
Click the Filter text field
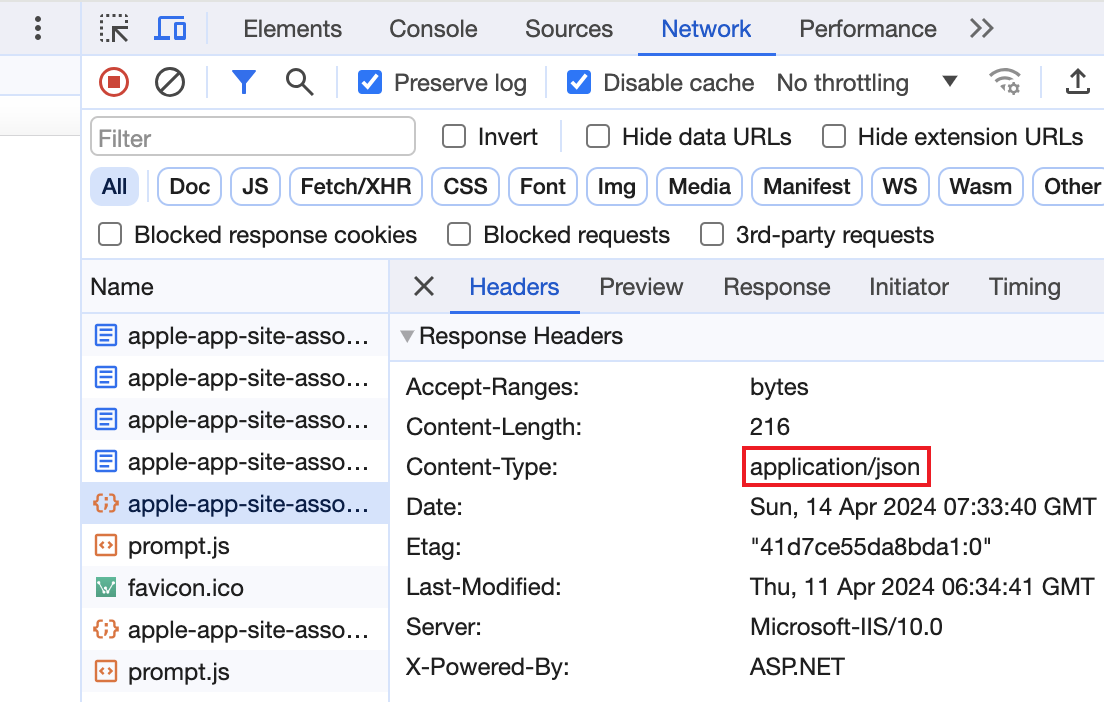click(x=253, y=137)
